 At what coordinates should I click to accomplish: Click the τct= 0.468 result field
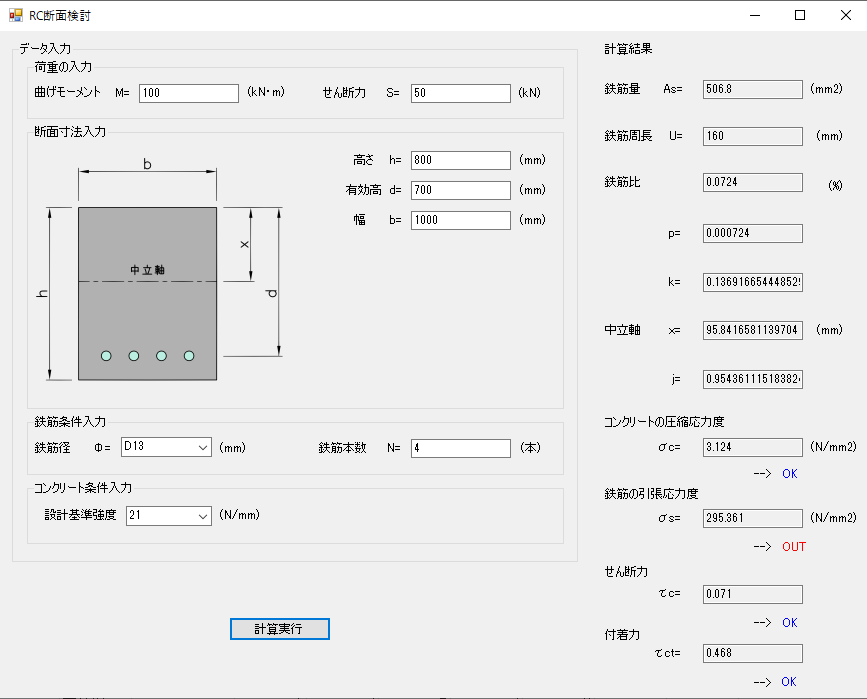pos(753,653)
